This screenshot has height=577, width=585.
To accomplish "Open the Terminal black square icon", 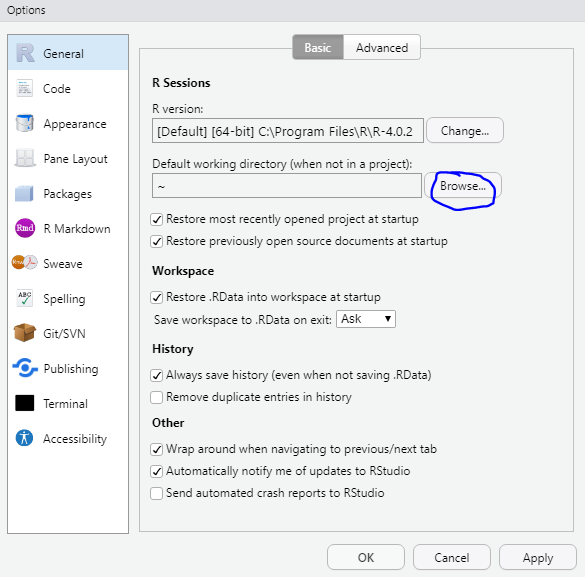I will coord(25,403).
